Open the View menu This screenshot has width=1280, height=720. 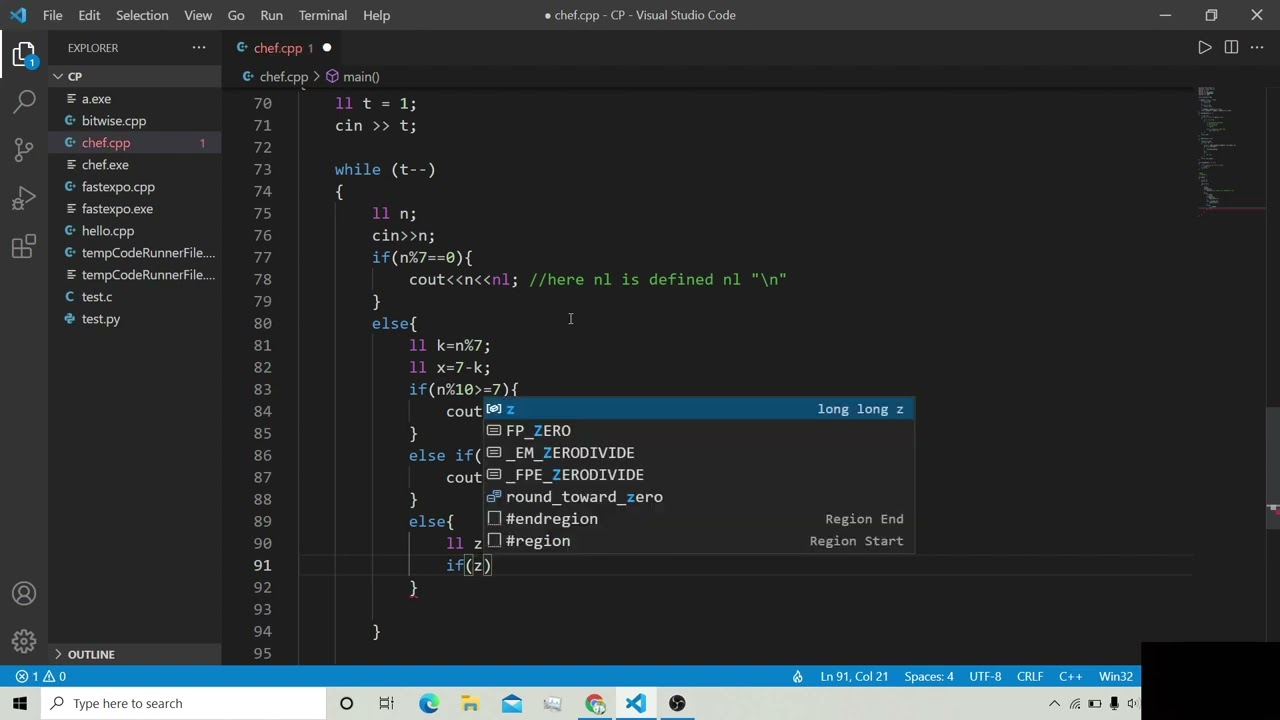(x=198, y=15)
